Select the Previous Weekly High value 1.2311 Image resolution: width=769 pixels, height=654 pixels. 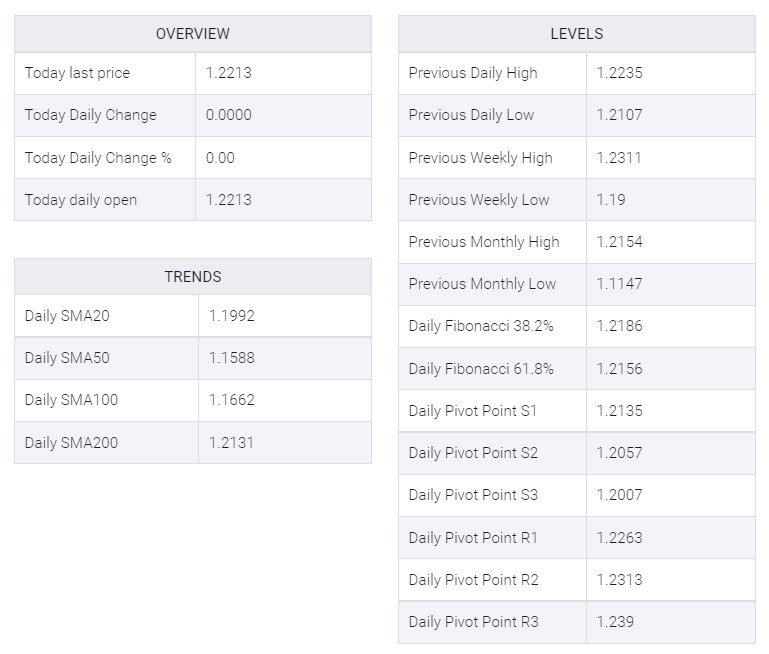[619, 158]
